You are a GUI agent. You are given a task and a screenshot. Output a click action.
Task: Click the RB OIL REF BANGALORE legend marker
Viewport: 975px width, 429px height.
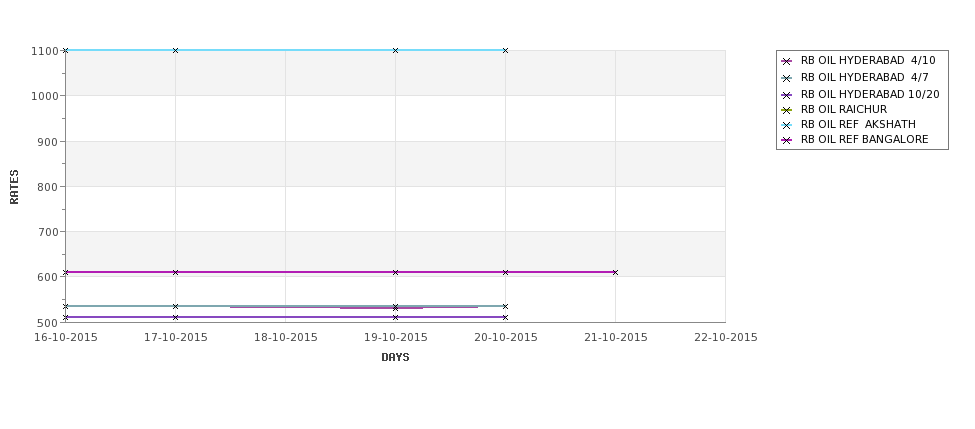tap(787, 141)
